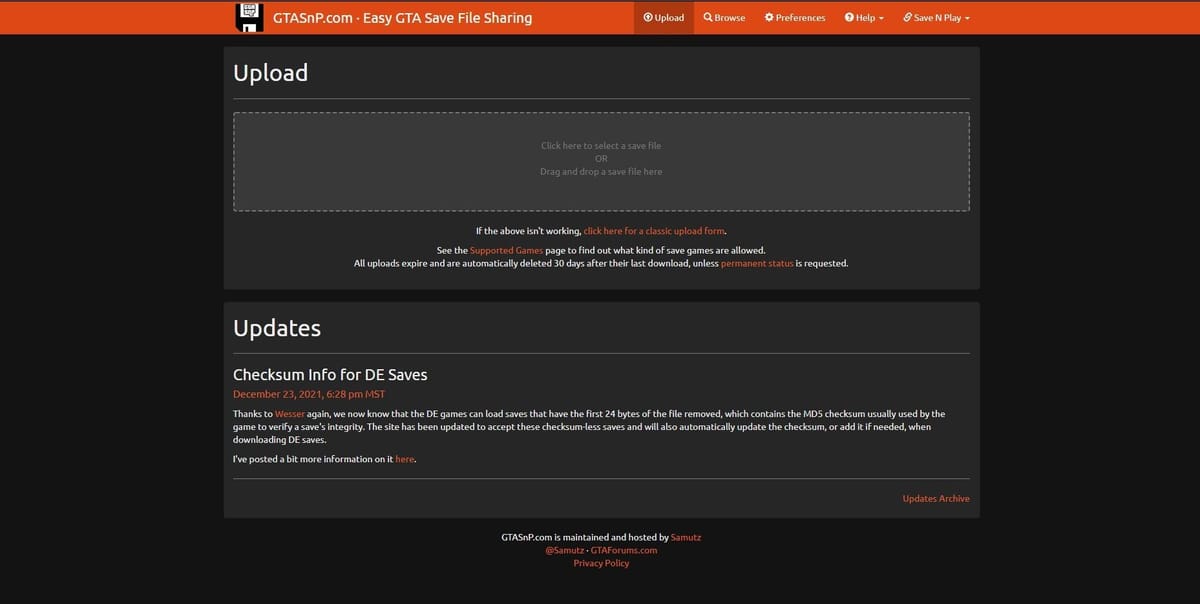Click the question mark Help icon
The image size is (1200, 604).
[x=849, y=17]
